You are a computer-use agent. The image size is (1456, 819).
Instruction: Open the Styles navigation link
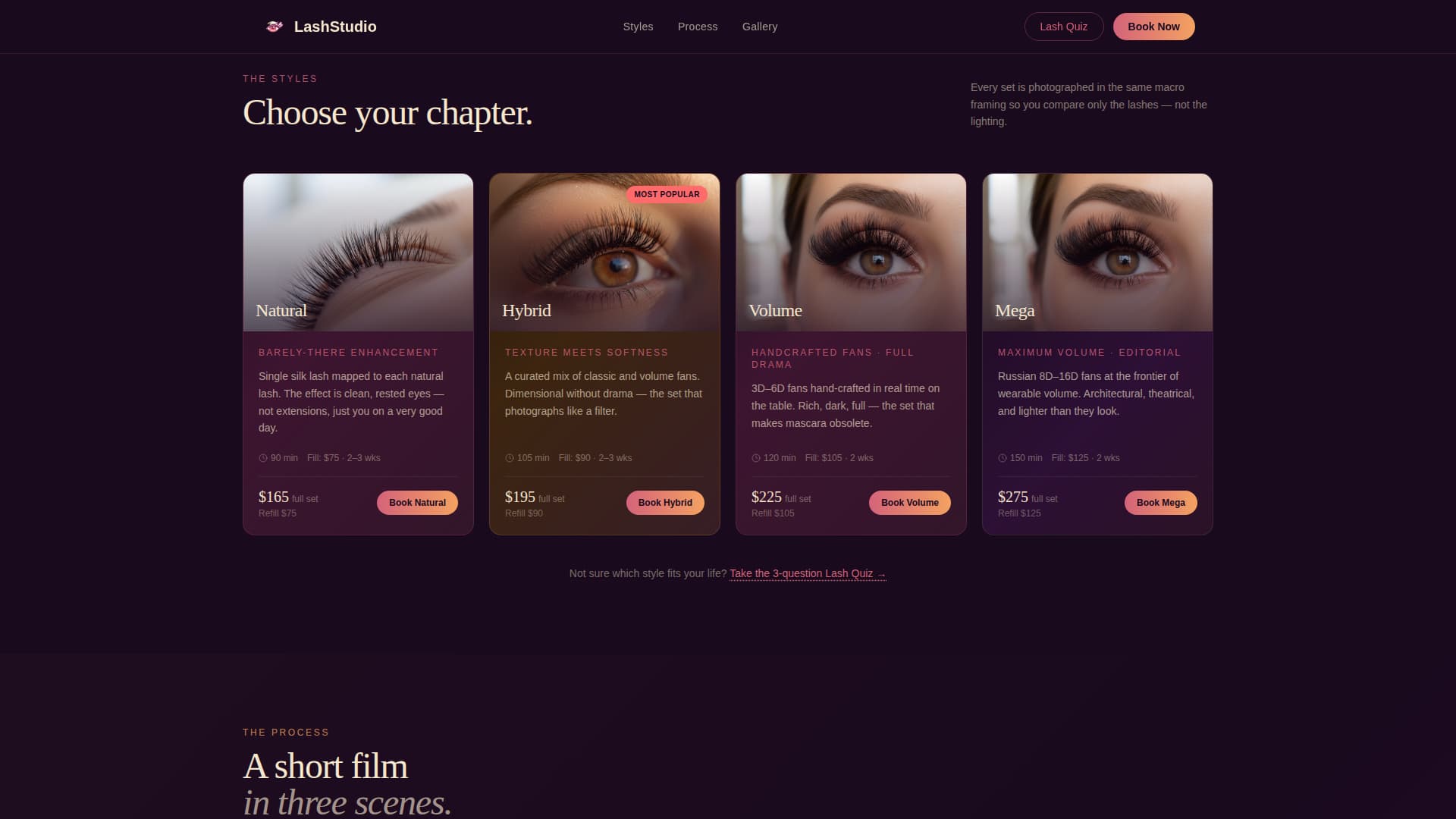coord(638,27)
